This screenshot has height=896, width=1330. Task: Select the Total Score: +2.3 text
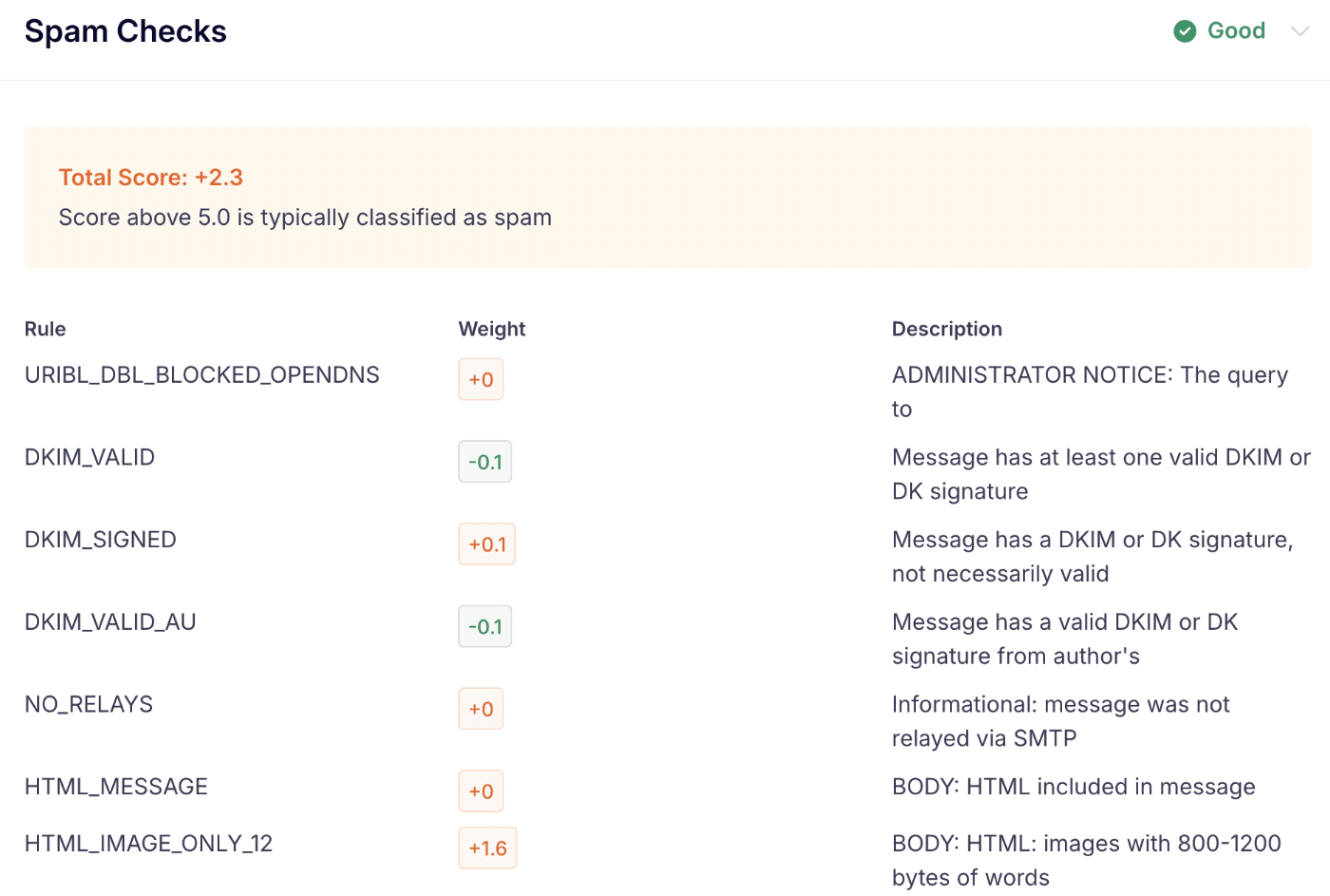pyautogui.click(x=151, y=178)
